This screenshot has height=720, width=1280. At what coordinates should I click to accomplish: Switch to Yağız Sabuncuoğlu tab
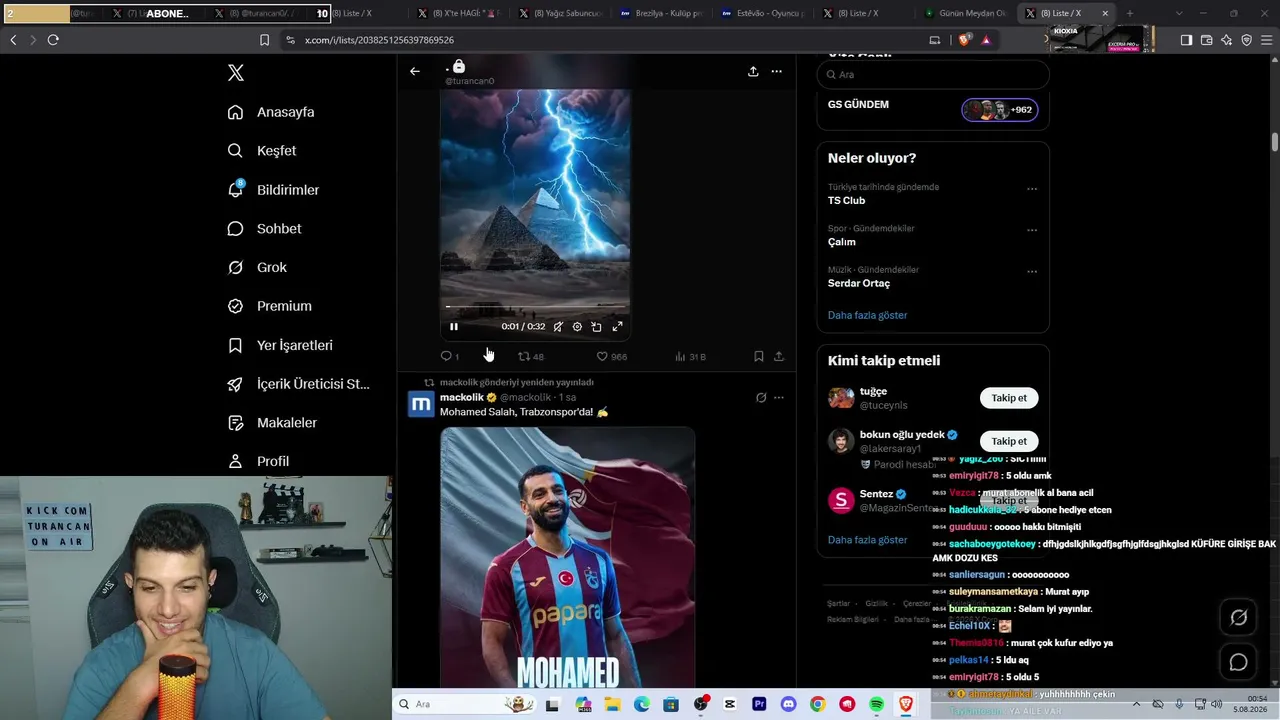coord(560,14)
